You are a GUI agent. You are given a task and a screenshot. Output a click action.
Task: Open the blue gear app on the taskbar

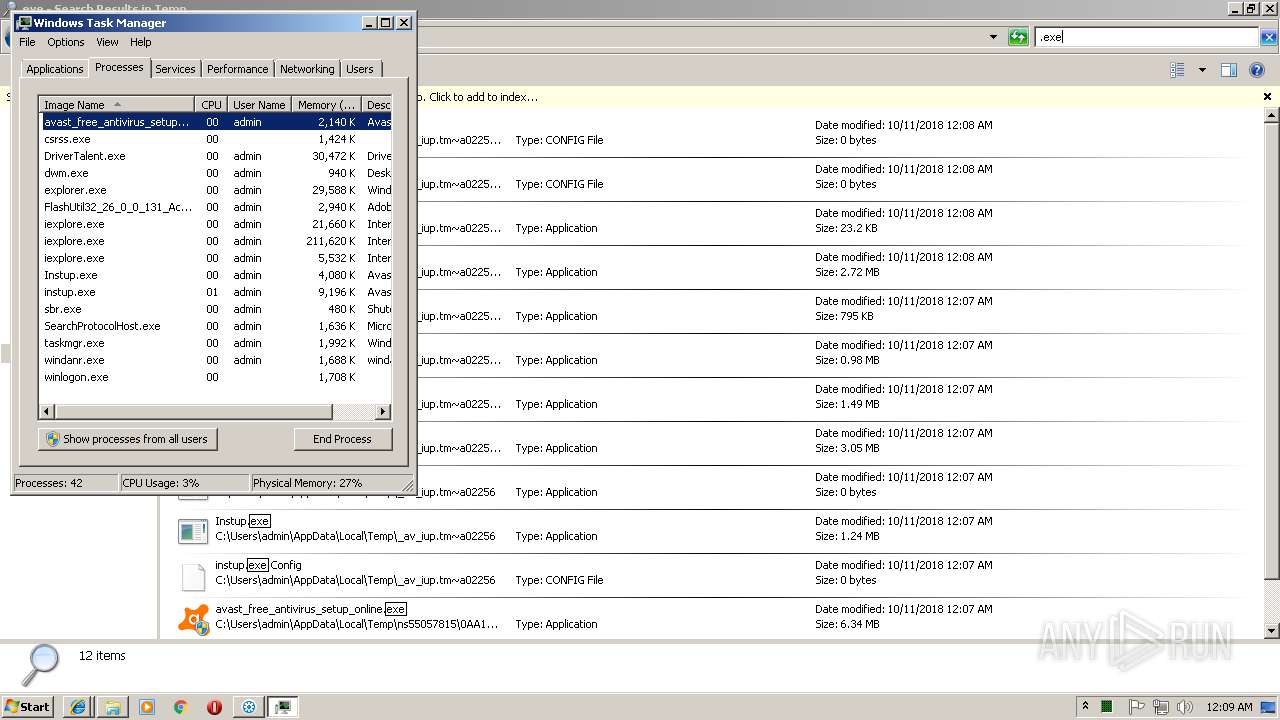pos(249,707)
